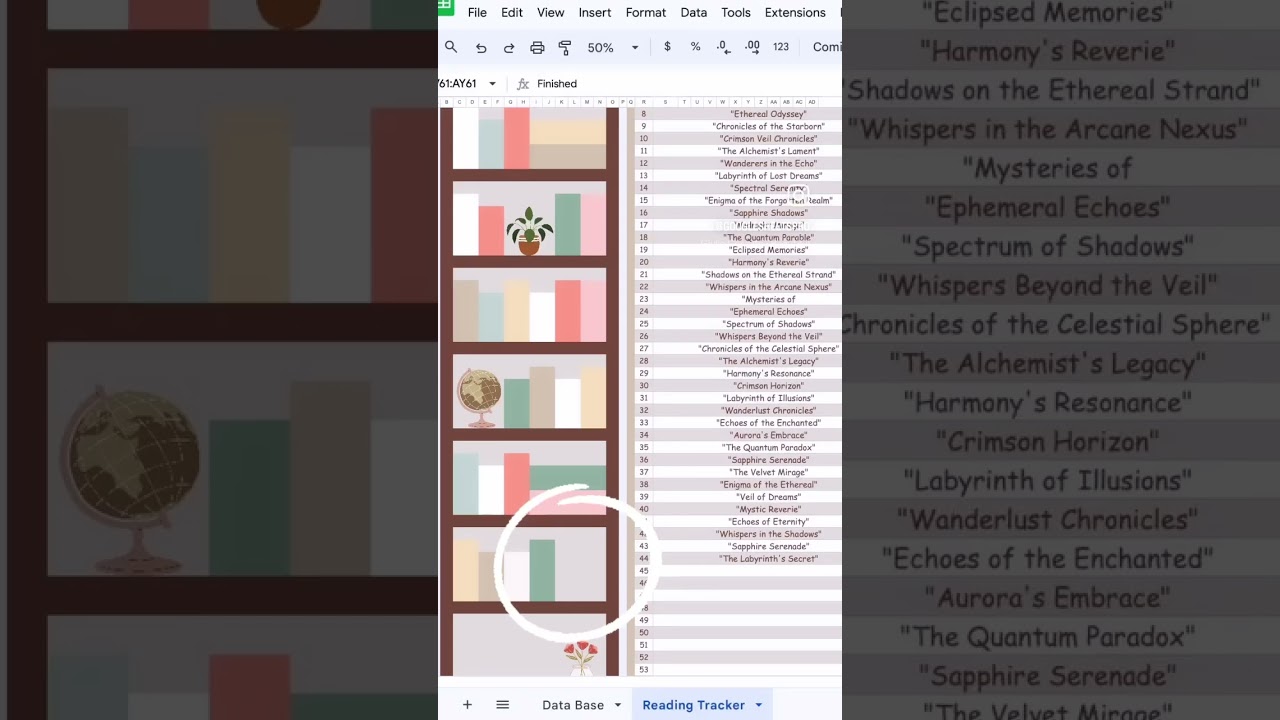Decrease decimal places
The width and height of the screenshot is (1280, 720).
[723, 47]
